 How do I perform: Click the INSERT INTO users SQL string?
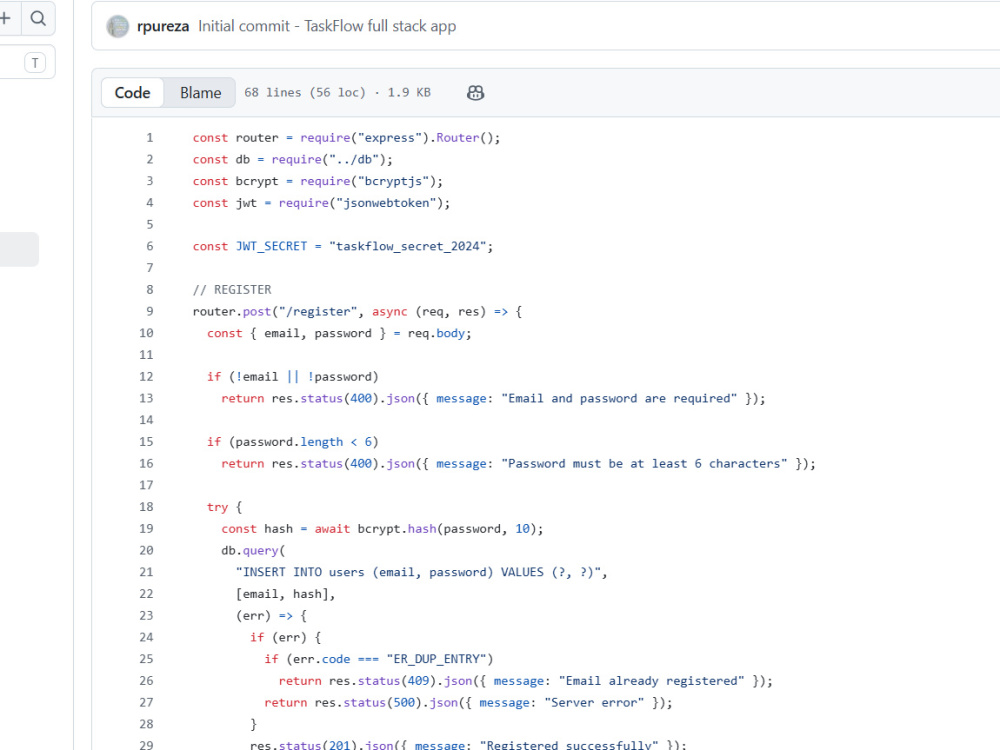[418, 572]
